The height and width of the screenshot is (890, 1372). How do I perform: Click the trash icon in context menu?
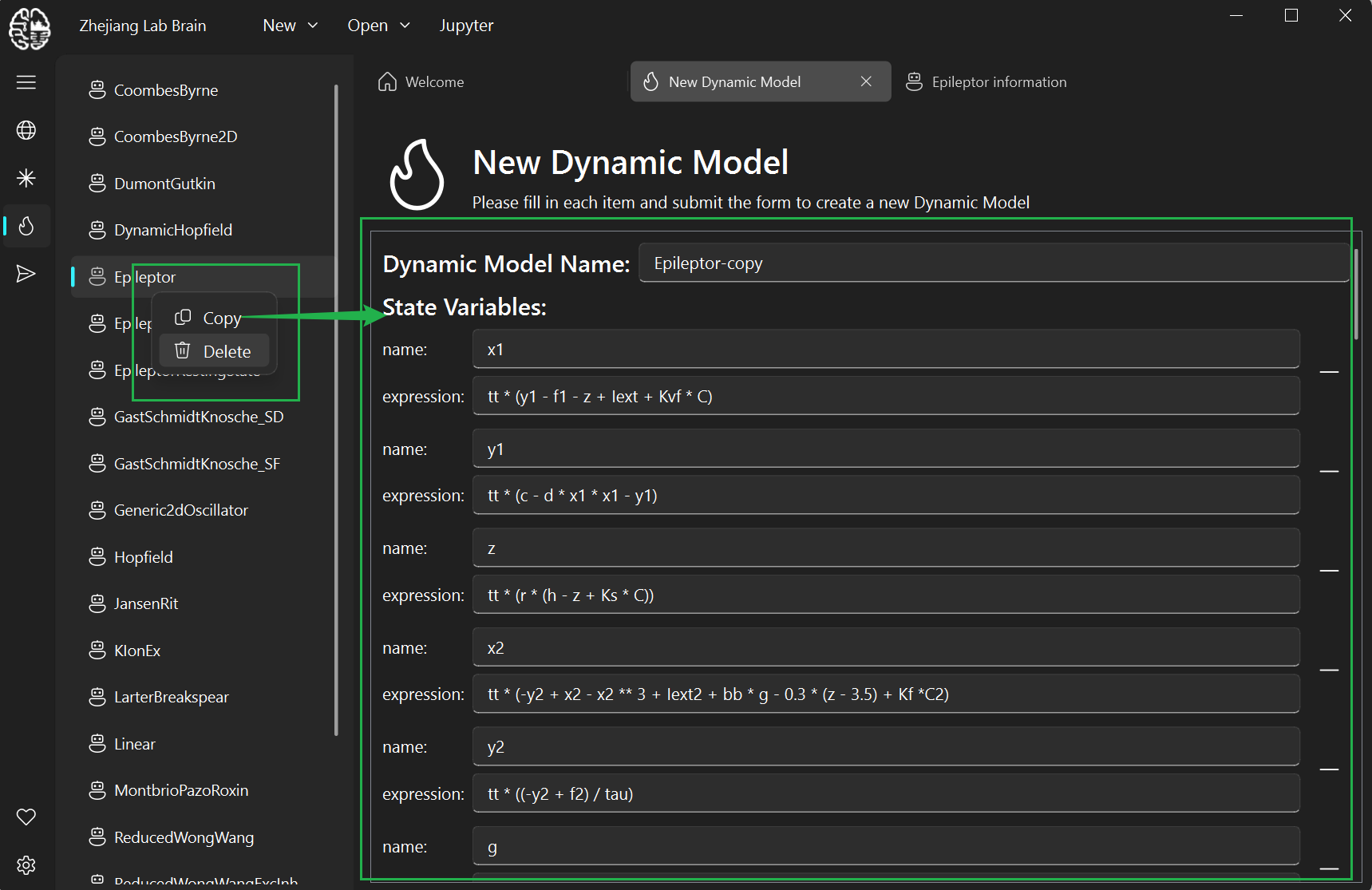183,350
